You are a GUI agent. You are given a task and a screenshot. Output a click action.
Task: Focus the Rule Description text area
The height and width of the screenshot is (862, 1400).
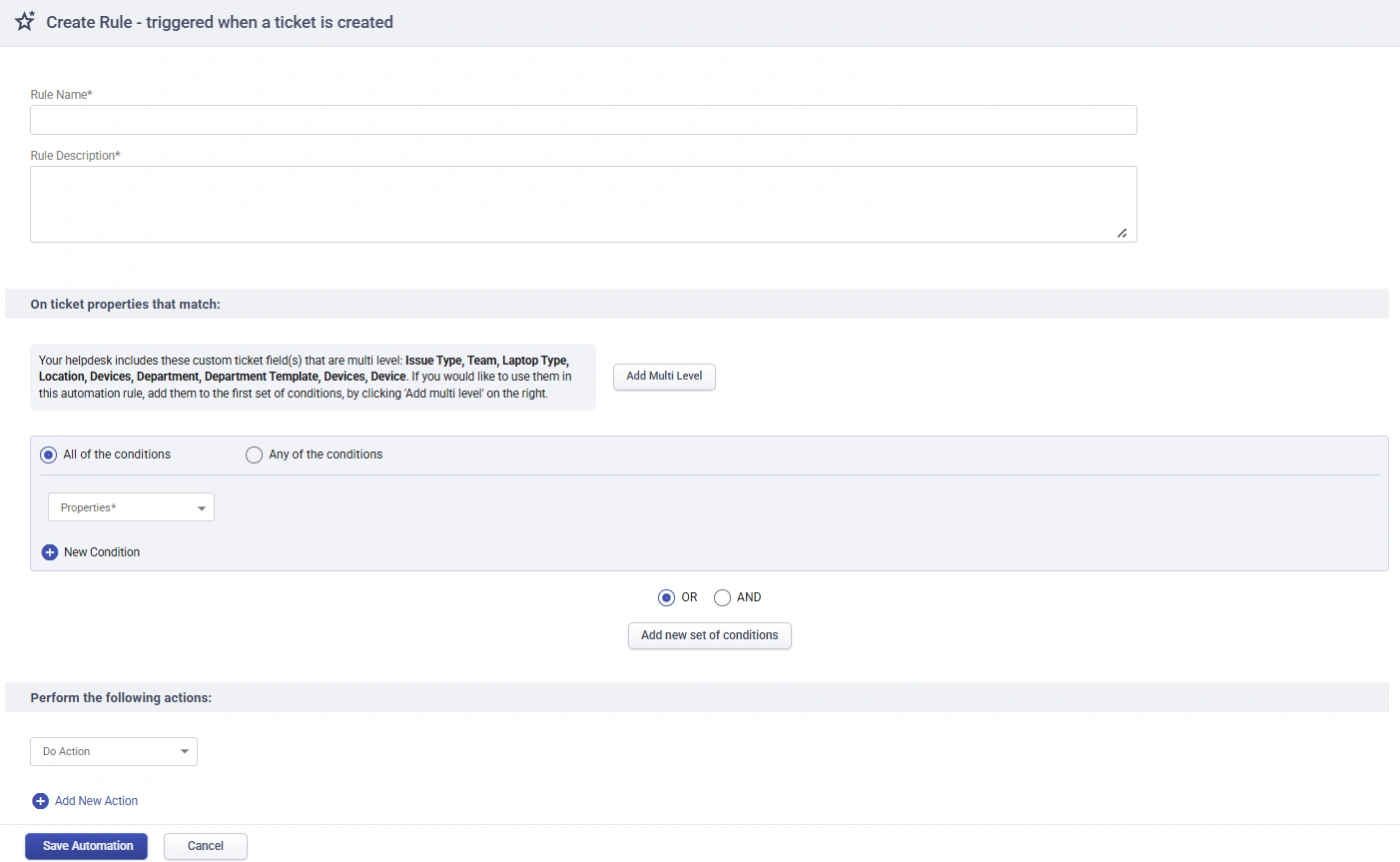point(583,204)
